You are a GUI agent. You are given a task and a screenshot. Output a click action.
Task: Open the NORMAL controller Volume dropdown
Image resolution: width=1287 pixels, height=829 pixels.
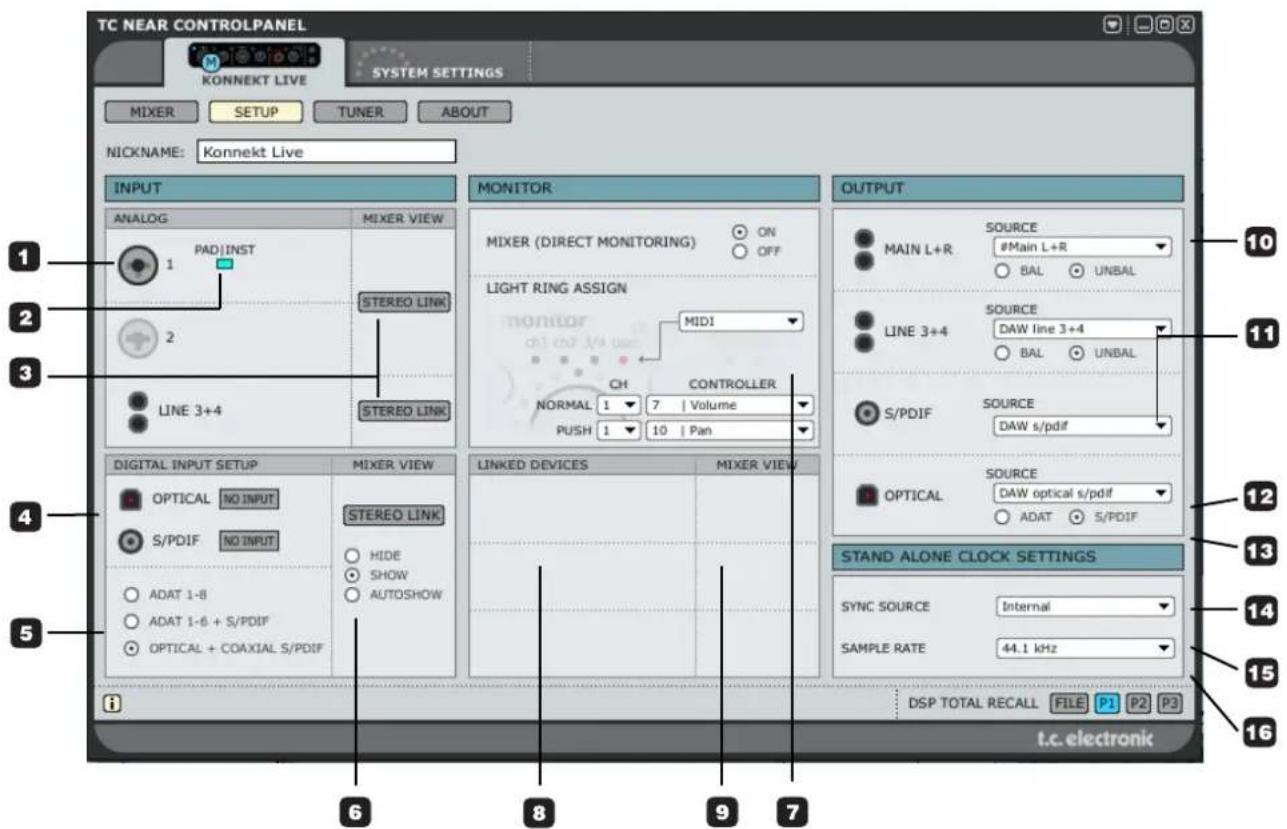[728, 406]
